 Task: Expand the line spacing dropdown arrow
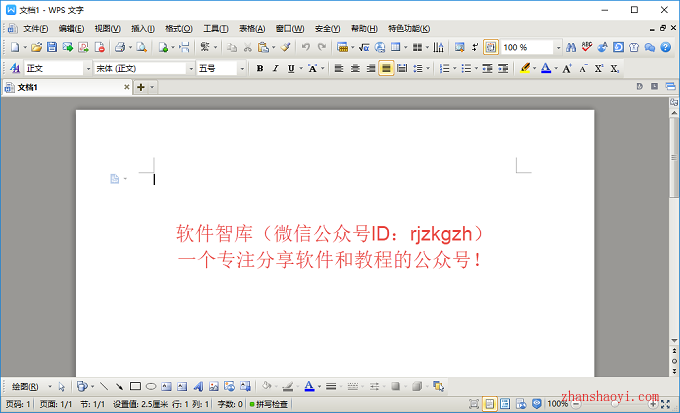[428, 69]
